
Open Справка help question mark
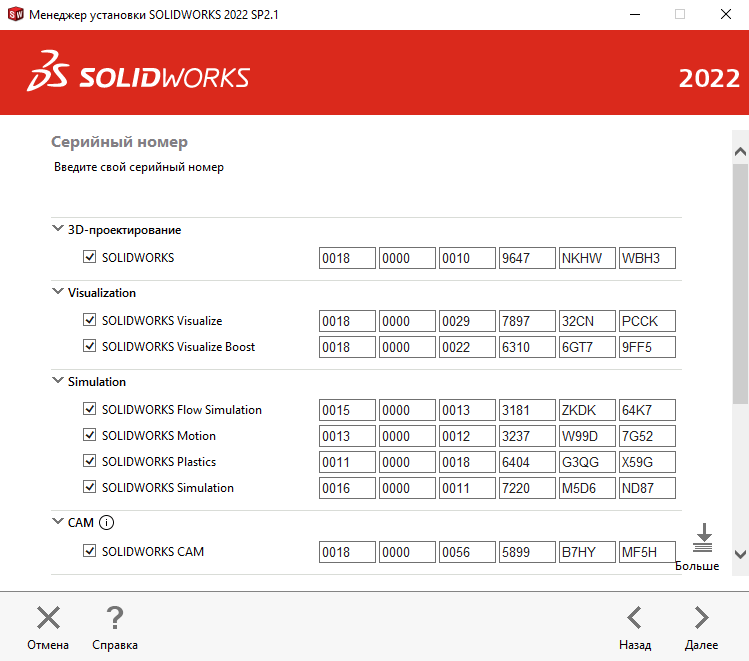(x=115, y=618)
